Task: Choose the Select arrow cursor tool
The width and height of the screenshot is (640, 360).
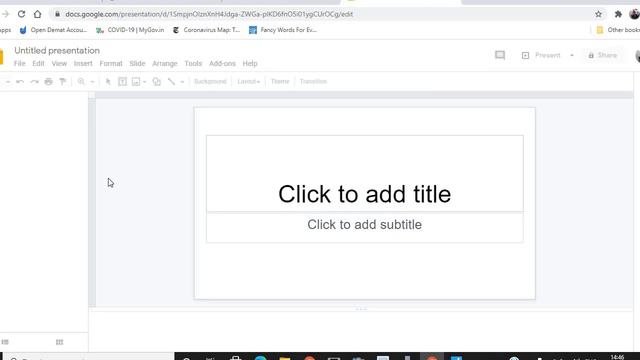Action: coord(108,82)
